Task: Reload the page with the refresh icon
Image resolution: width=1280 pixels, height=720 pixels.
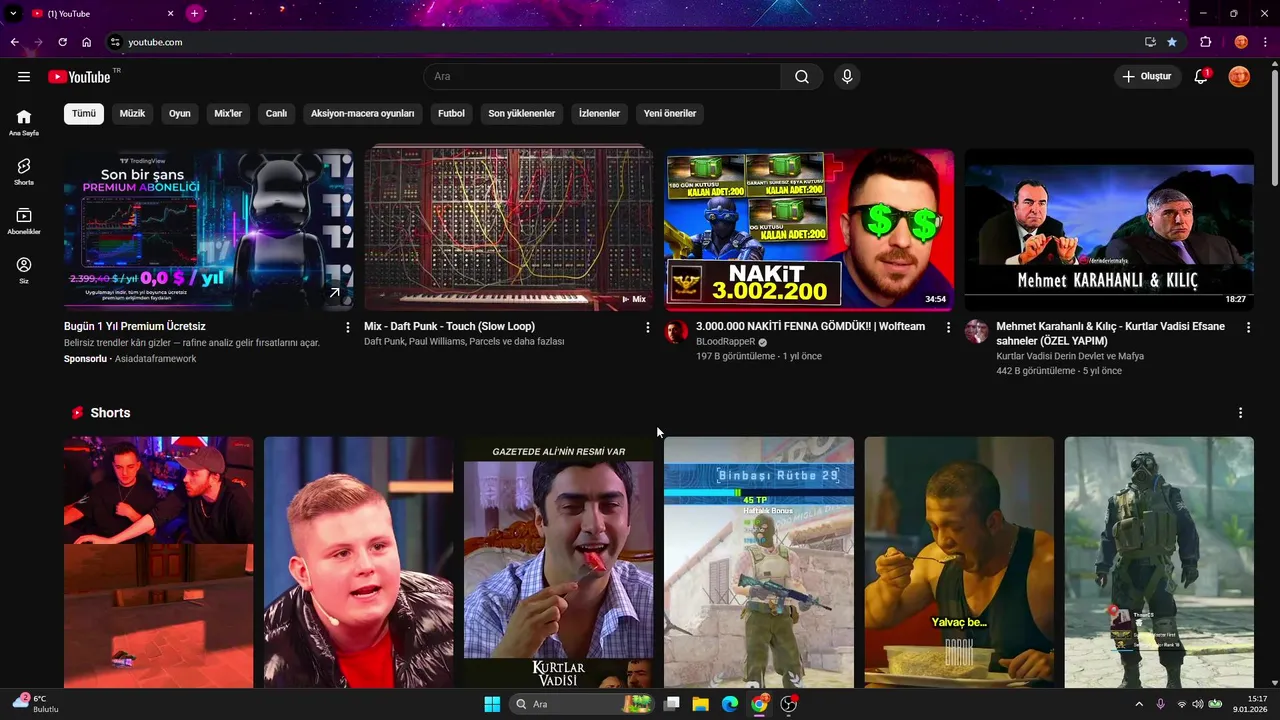Action: coord(62,42)
